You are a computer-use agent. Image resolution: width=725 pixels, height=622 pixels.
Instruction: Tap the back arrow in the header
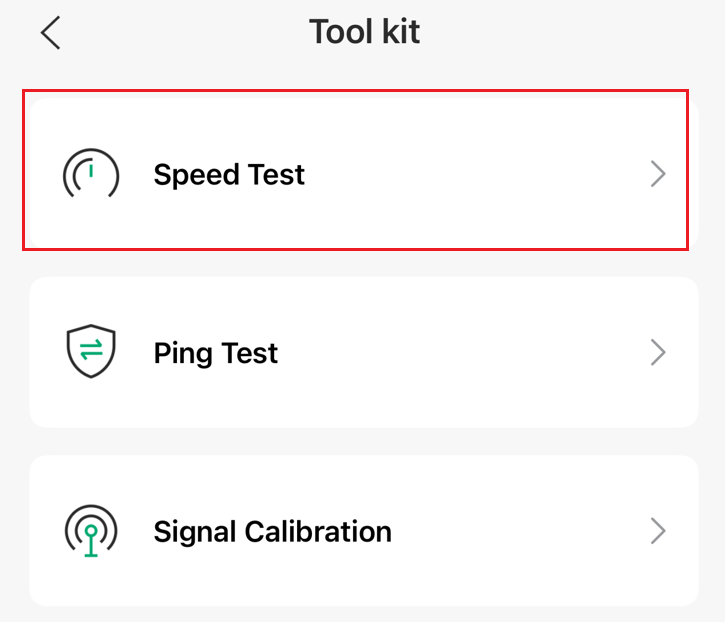(51, 33)
